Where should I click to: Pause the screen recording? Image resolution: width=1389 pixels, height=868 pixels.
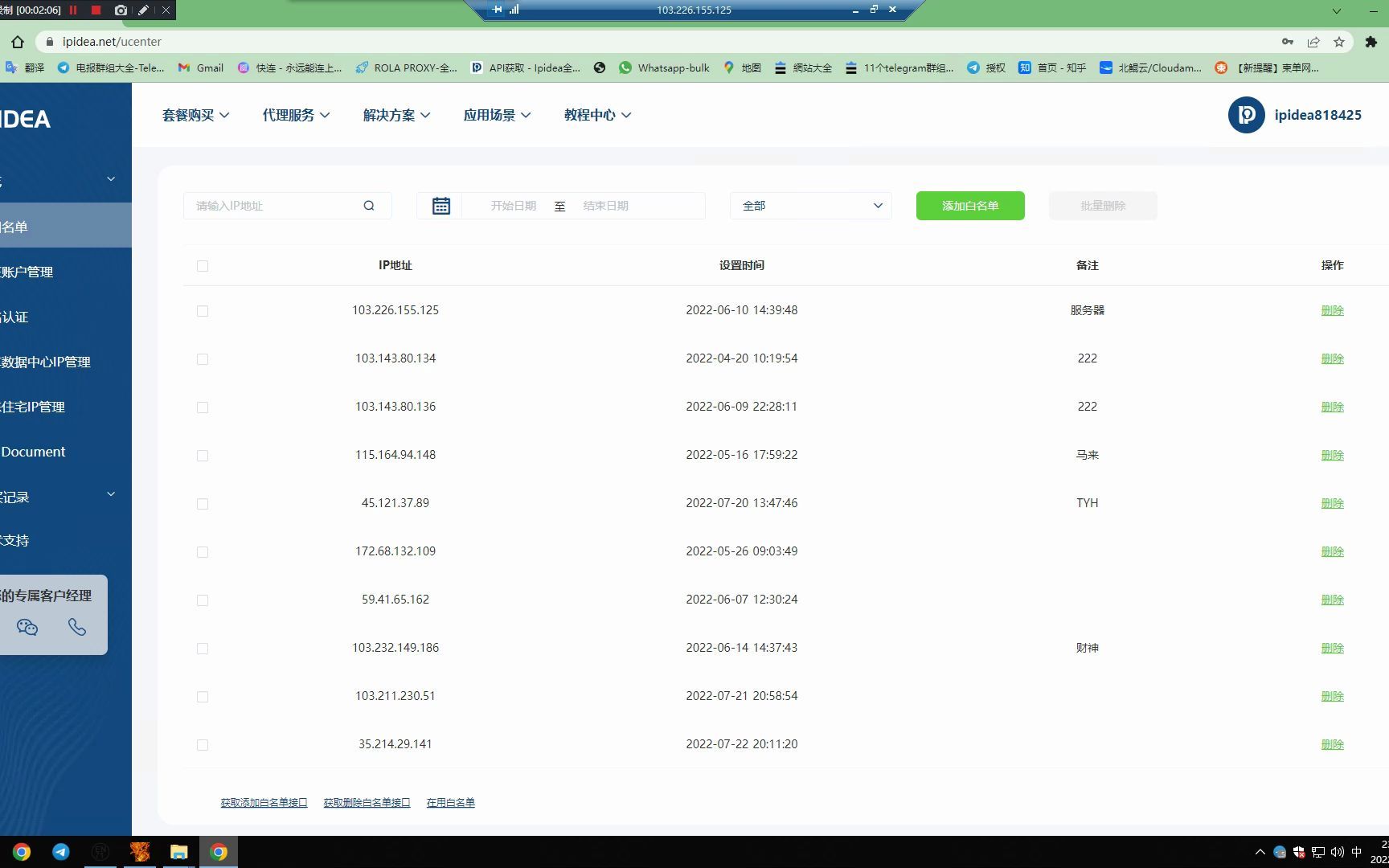tap(73, 10)
